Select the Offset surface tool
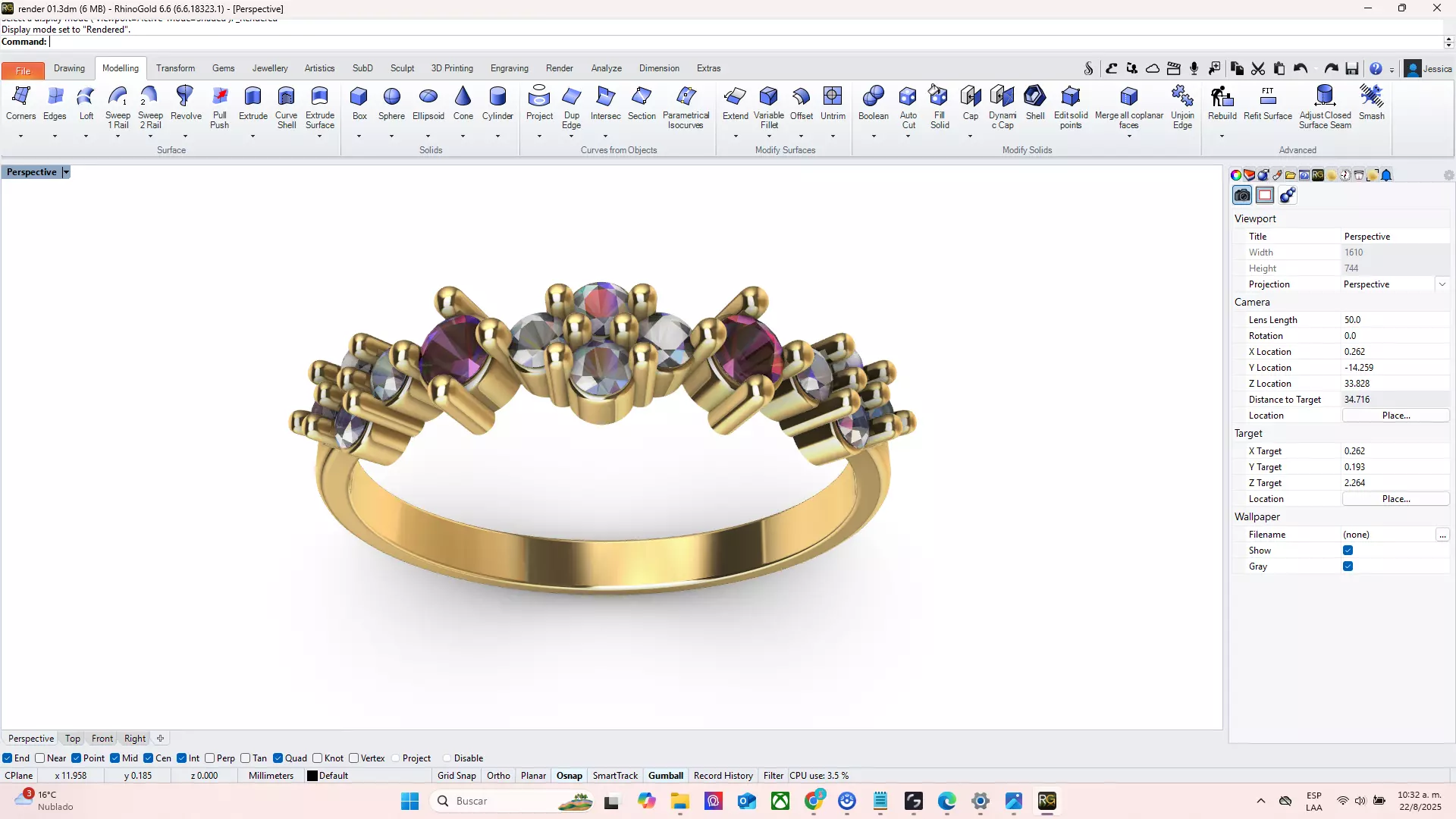Viewport: 1456px width, 819px height. click(801, 103)
